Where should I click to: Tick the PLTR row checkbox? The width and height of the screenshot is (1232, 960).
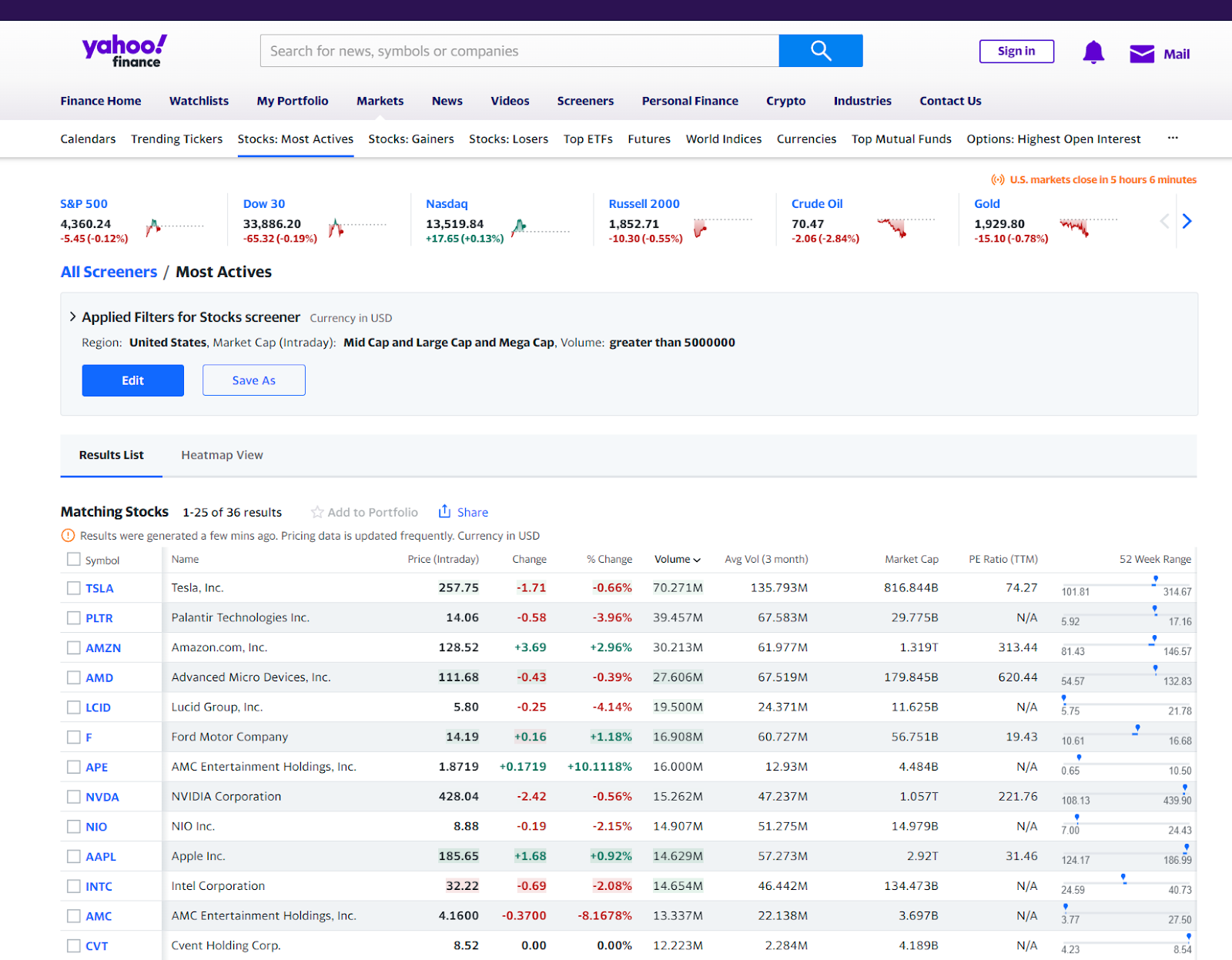tap(73, 617)
